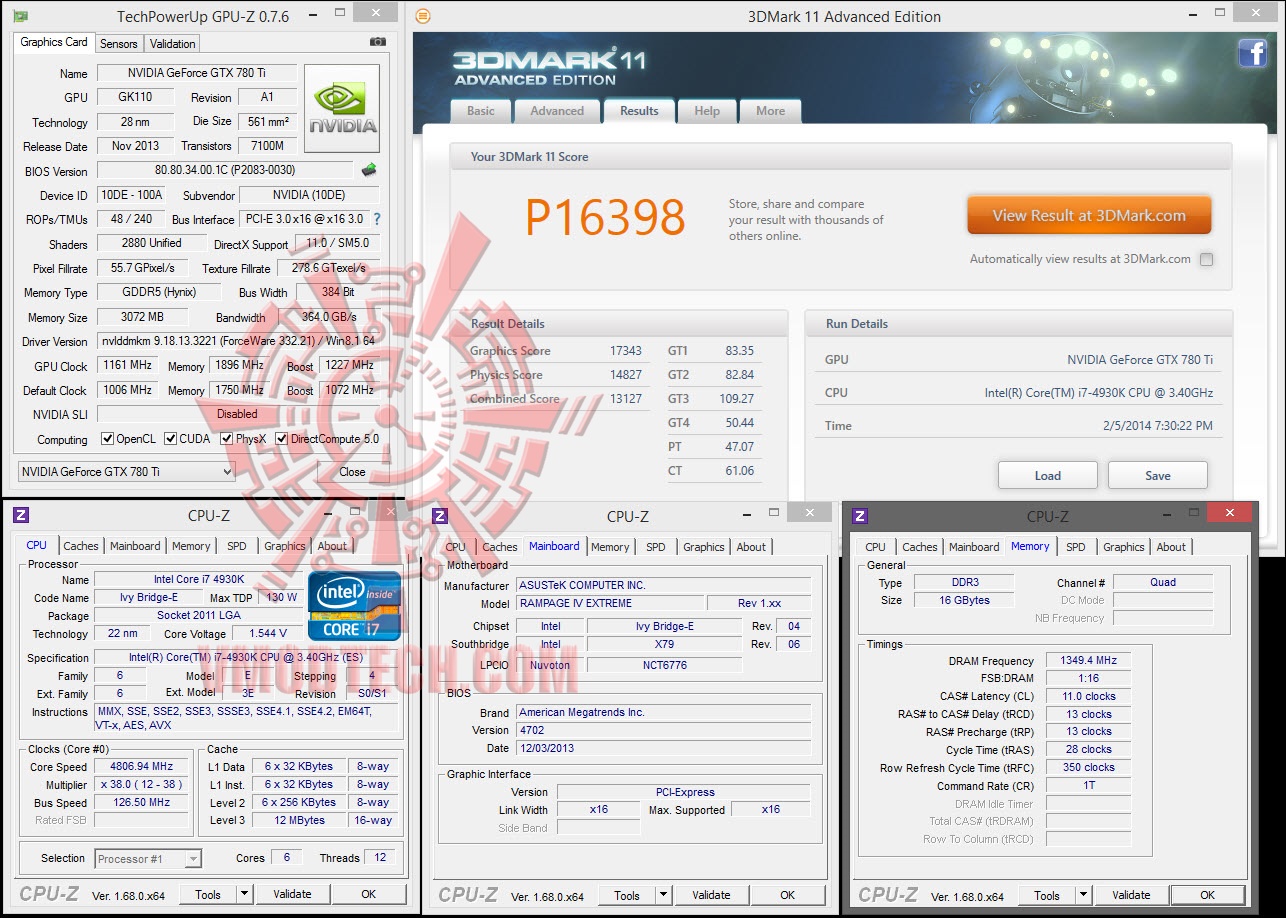Click the Graphics Score value 17343
The image size is (1286, 918).
click(626, 351)
